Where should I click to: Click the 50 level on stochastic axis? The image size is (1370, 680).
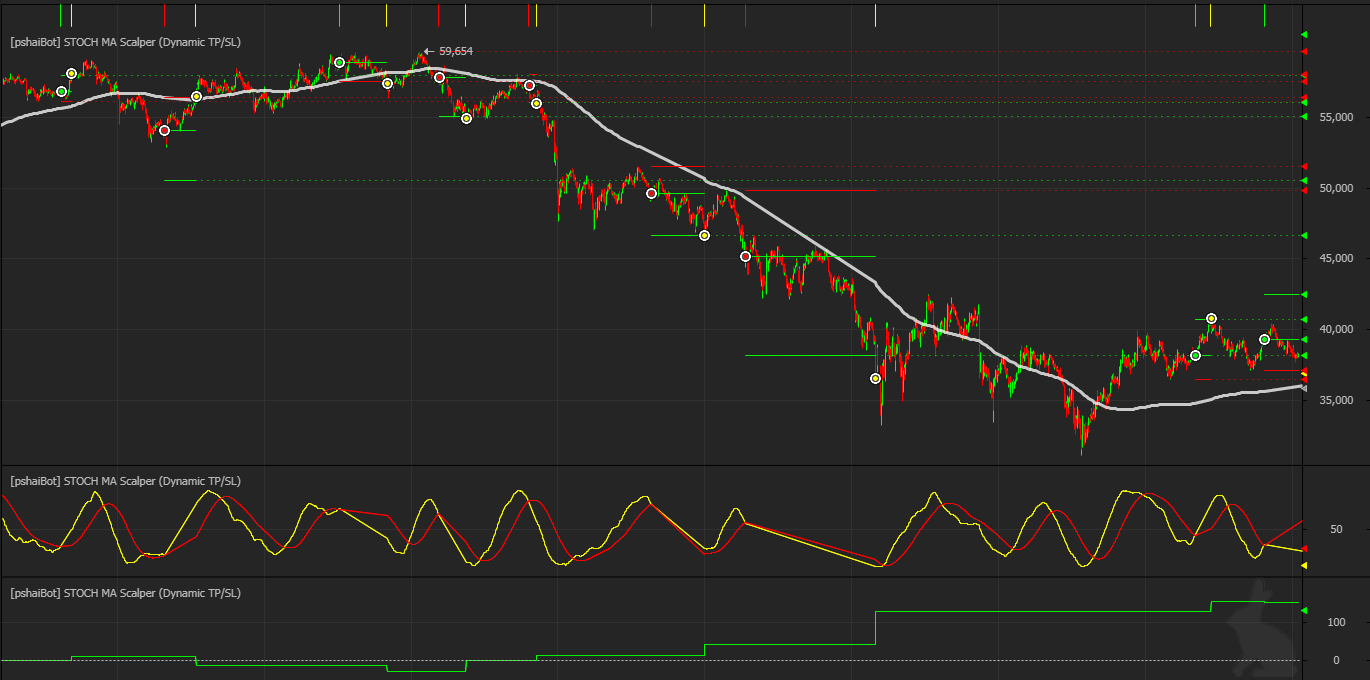1336,530
